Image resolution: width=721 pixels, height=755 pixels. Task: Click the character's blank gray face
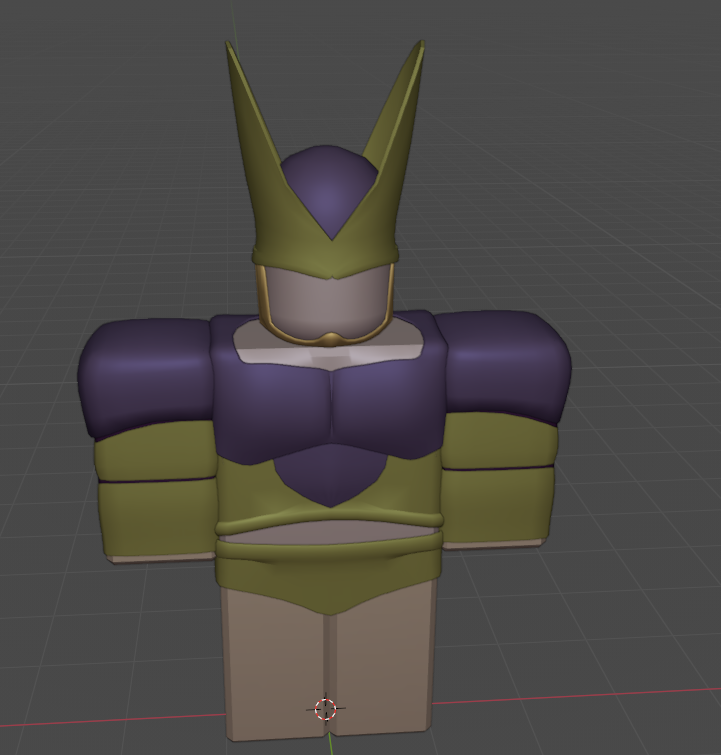328,301
